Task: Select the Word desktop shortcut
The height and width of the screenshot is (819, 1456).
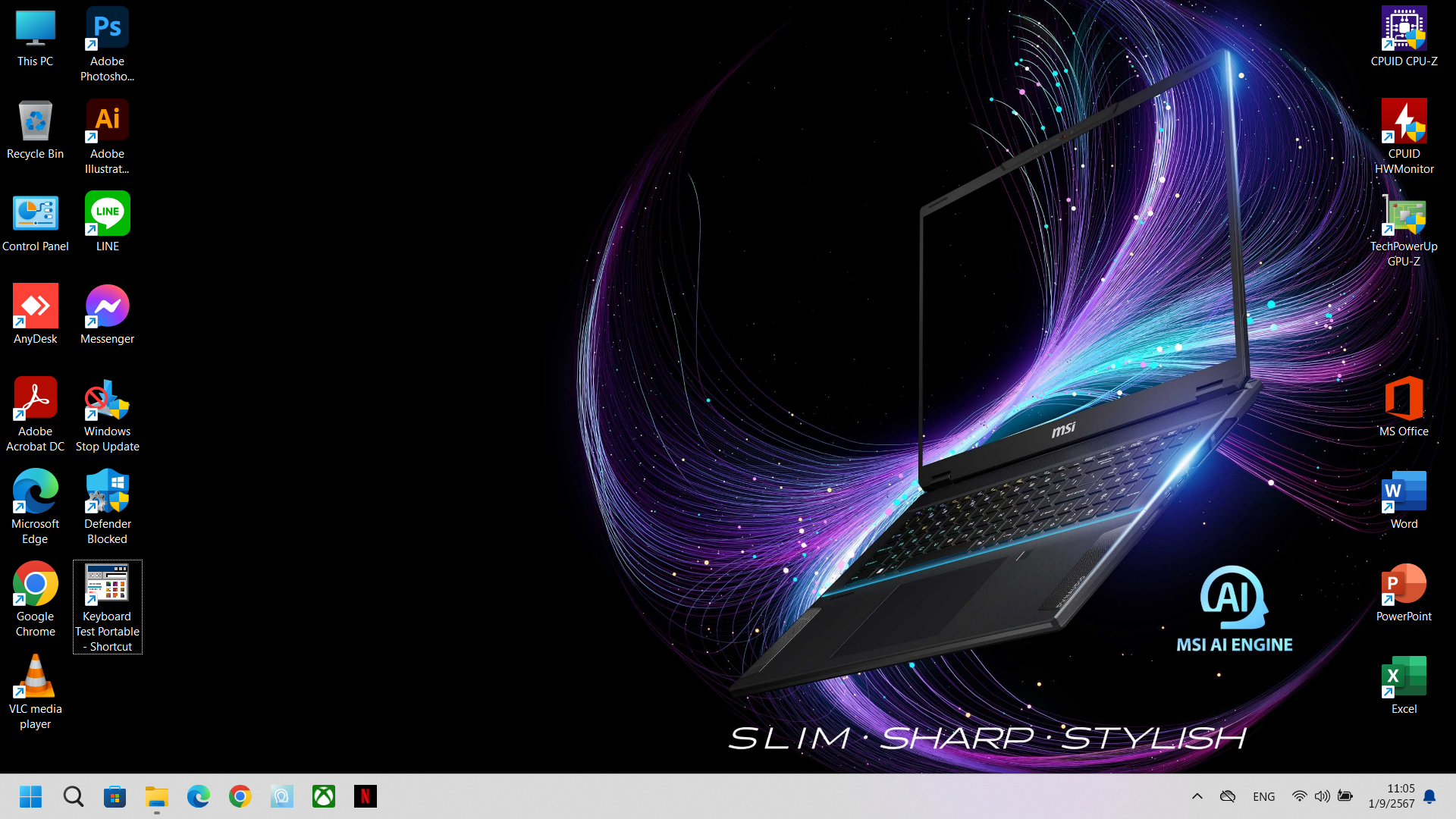Action: point(1404,500)
